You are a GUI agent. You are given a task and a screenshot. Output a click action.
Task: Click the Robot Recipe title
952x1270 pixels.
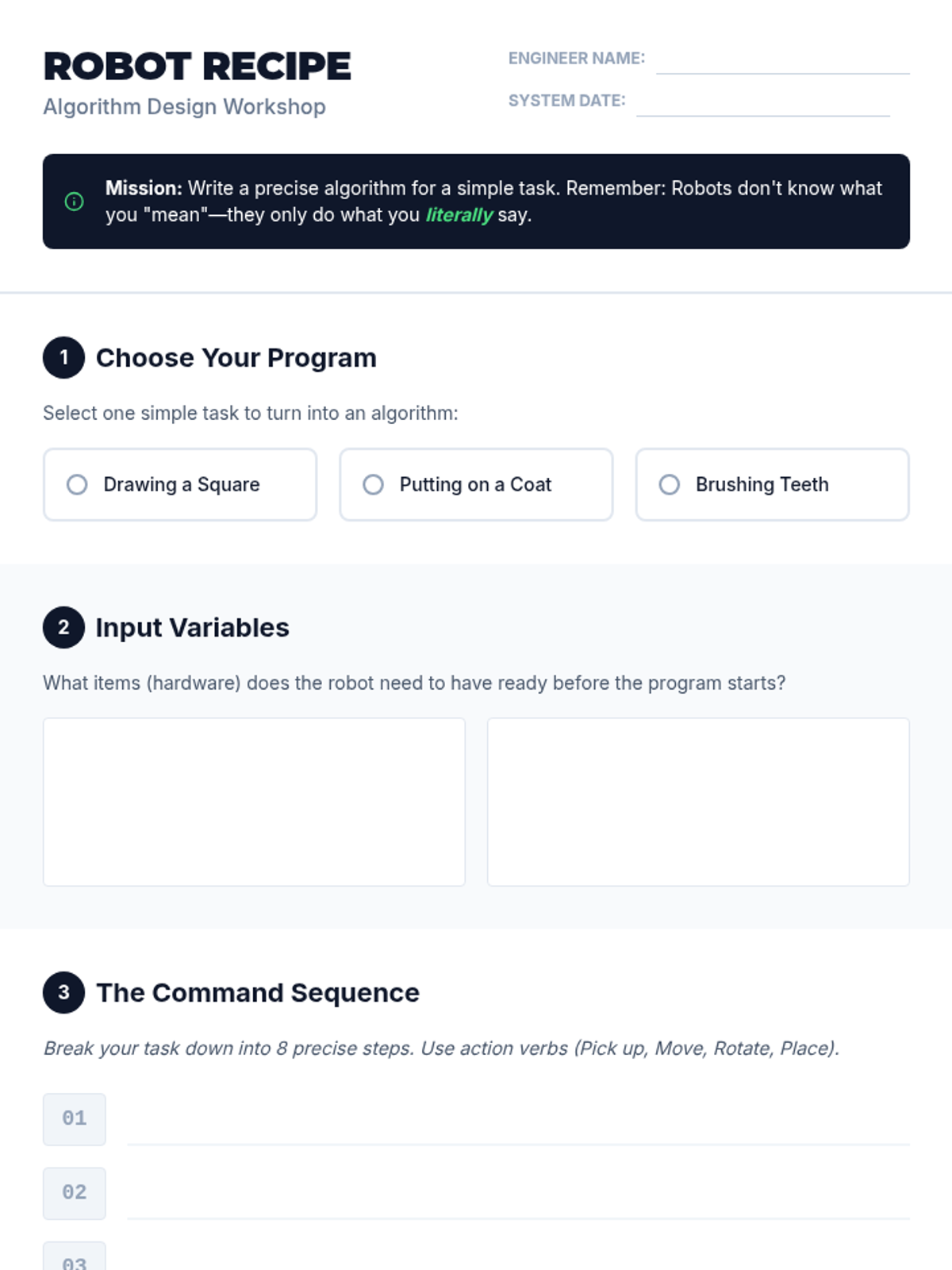coord(197,67)
